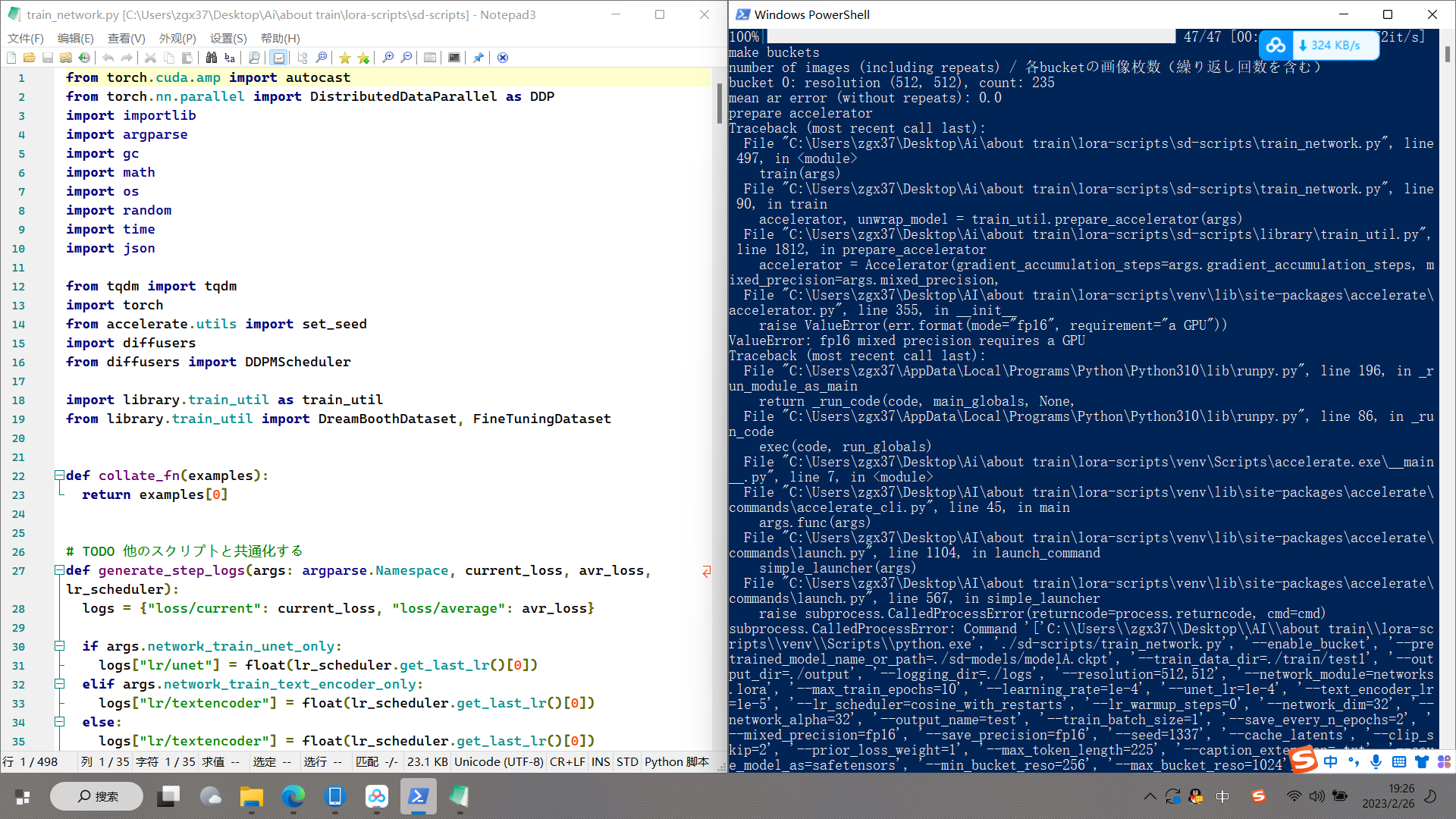Click the 'Python 脚本' lexer status field
Screen dimensions: 1456x819
click(676, 761)
